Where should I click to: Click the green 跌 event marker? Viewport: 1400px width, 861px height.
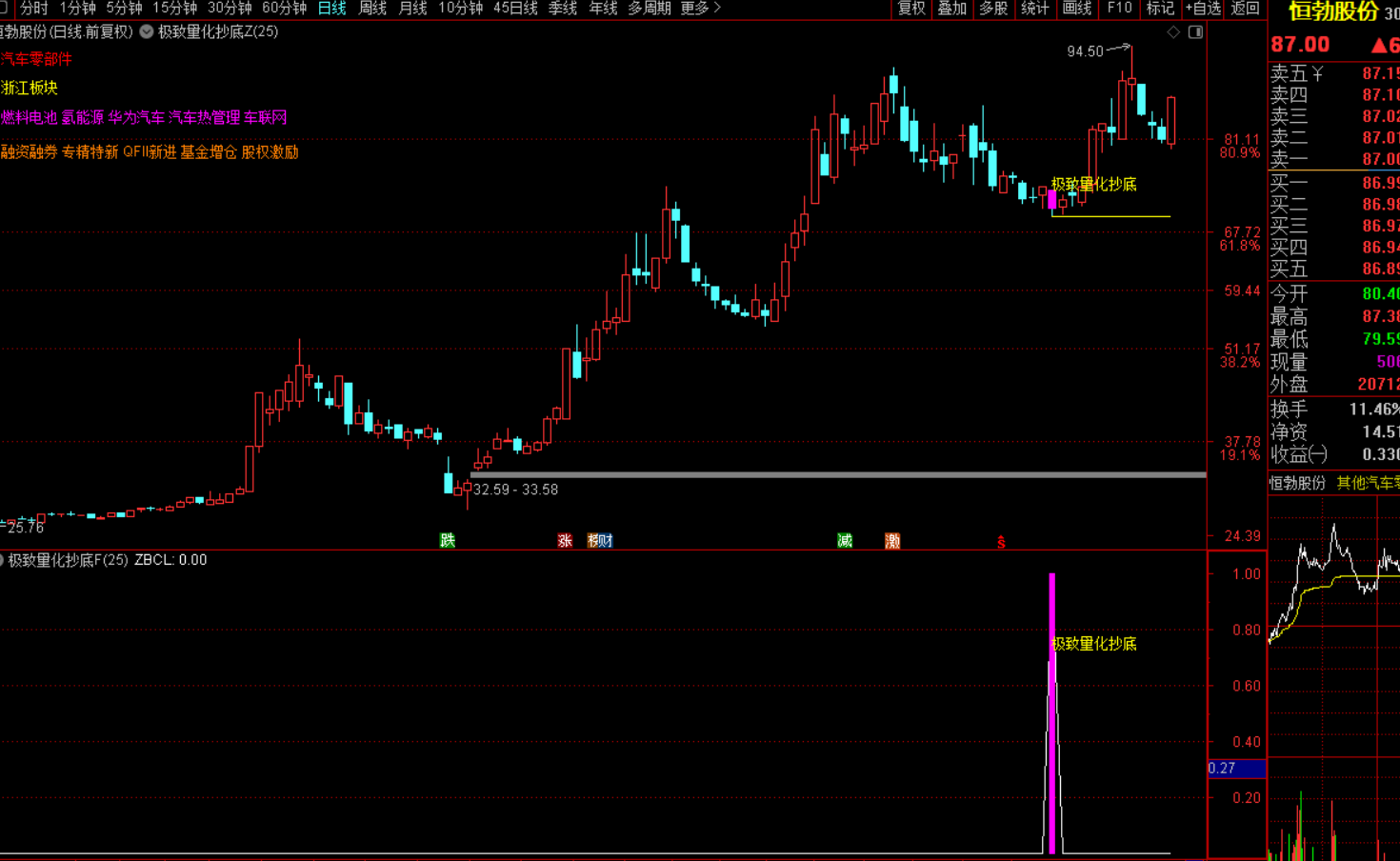pyautogui.click(x=448, y=541)
